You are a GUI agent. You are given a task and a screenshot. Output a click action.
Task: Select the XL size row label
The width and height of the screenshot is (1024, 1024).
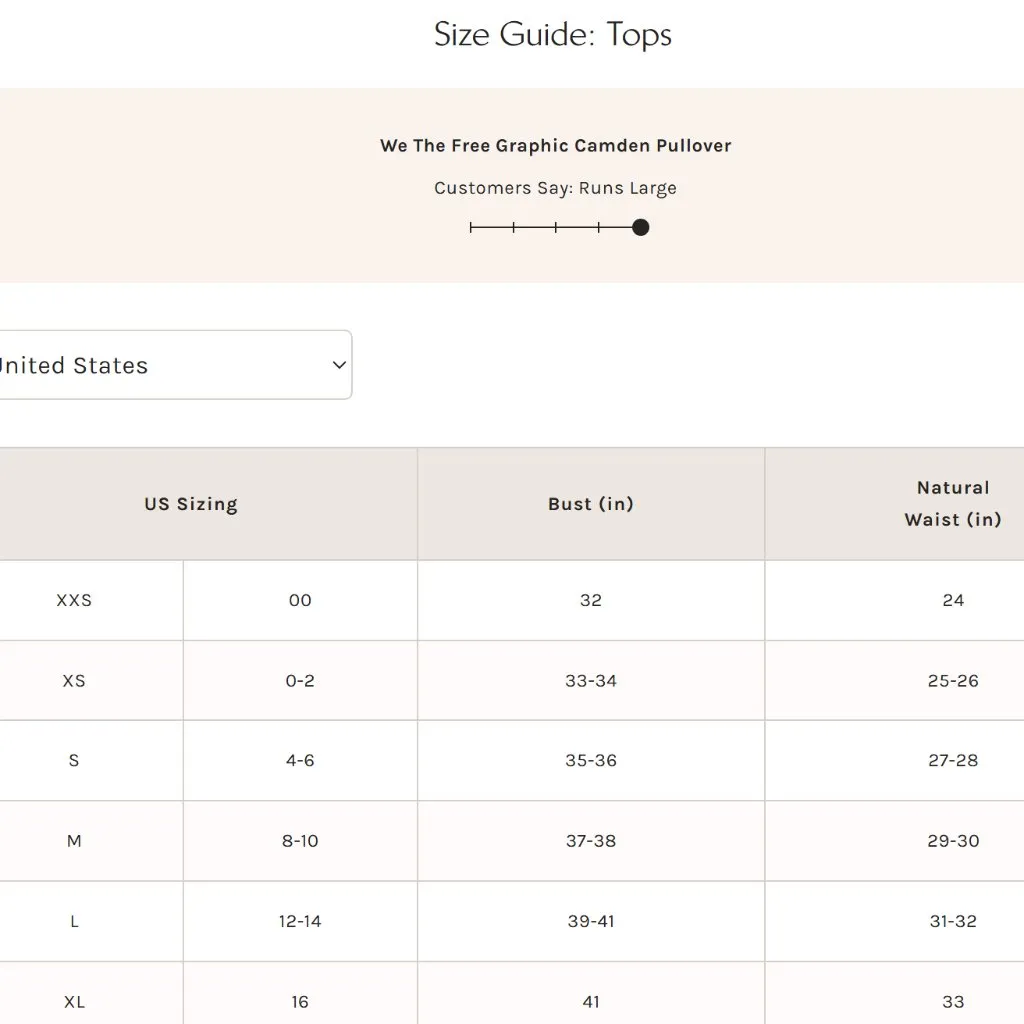(74, 1001)
